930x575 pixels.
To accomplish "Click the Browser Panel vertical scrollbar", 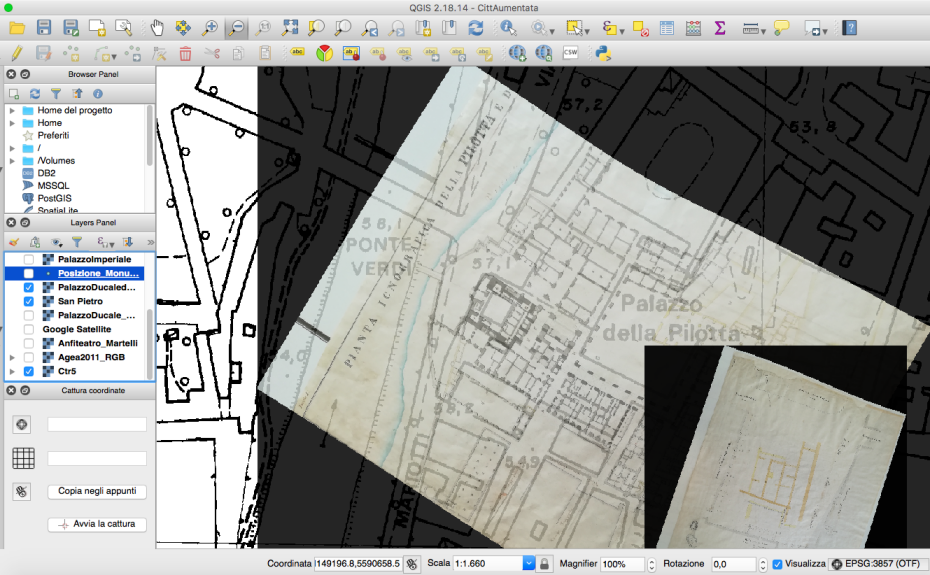I will click(149, 135).
